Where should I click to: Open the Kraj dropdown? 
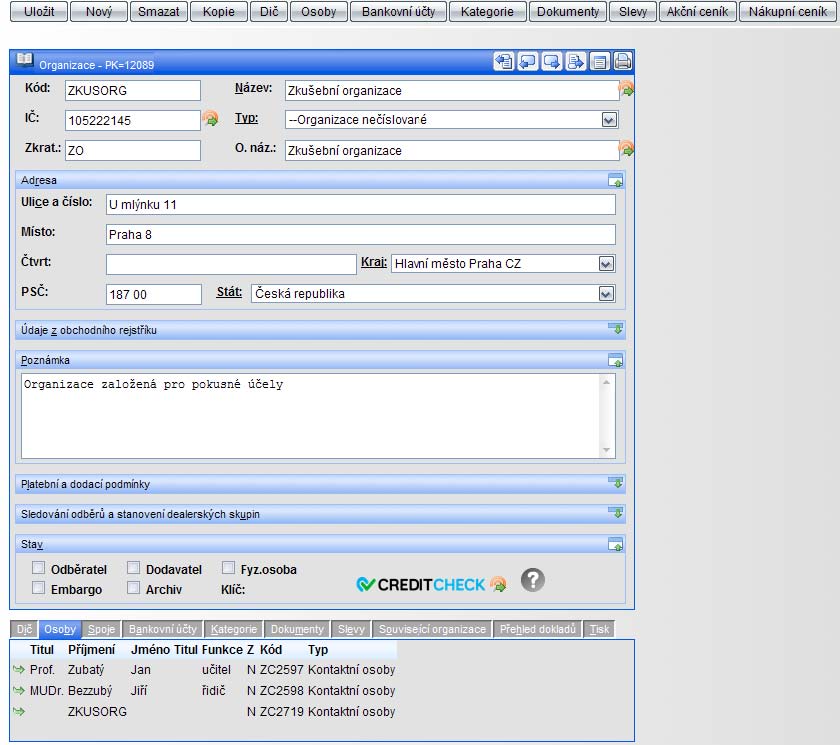pyautogui.click(x=605, y=264)
